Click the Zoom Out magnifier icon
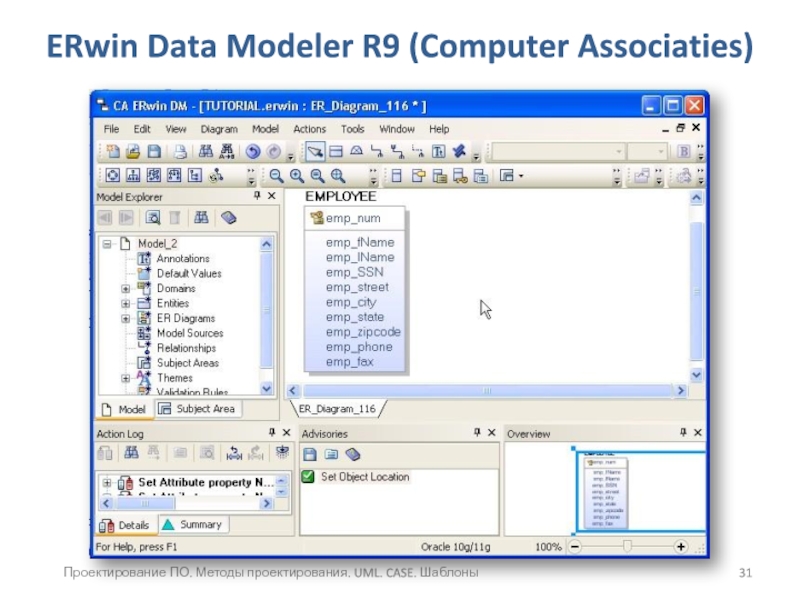This screenshot has width=800, height=600. coord(277,176)
